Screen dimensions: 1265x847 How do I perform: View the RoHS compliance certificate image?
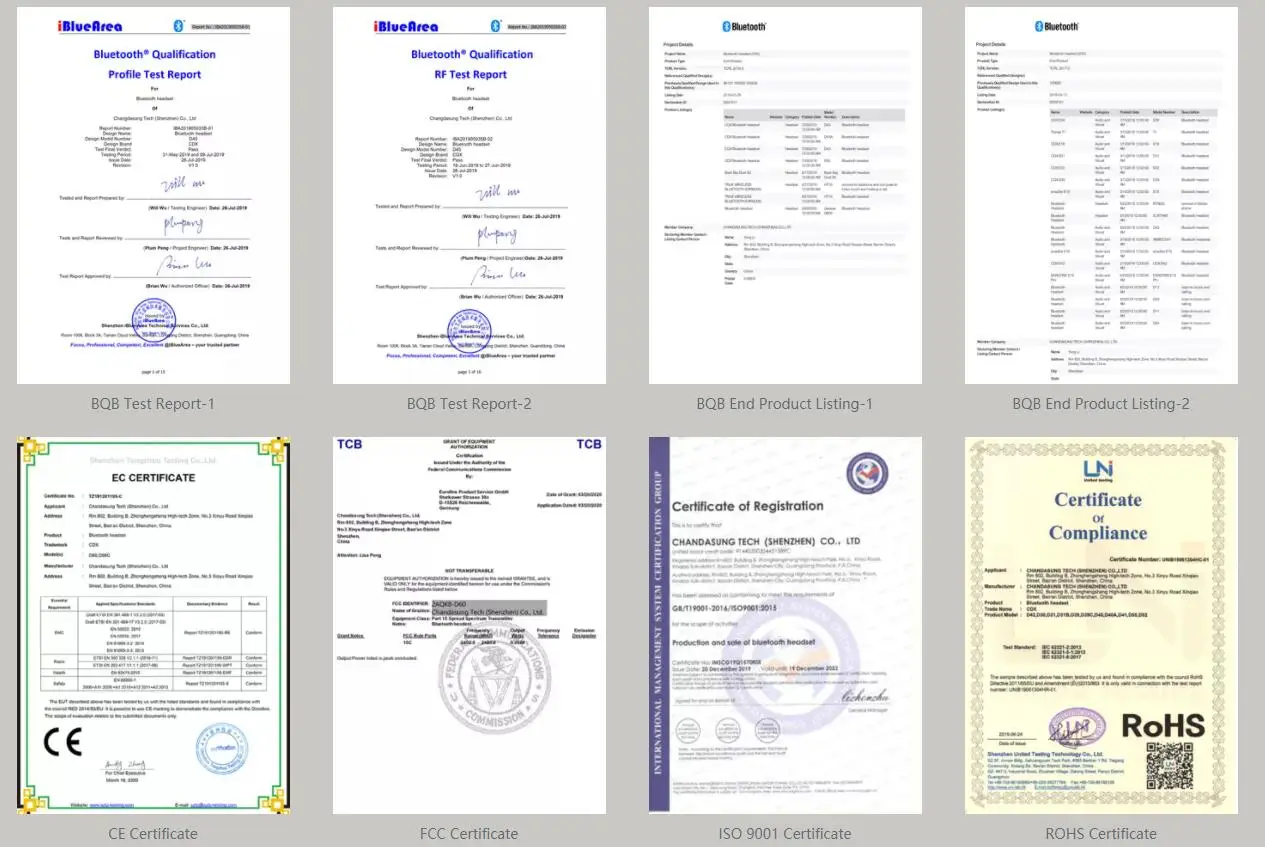(x=1101, y=625)
